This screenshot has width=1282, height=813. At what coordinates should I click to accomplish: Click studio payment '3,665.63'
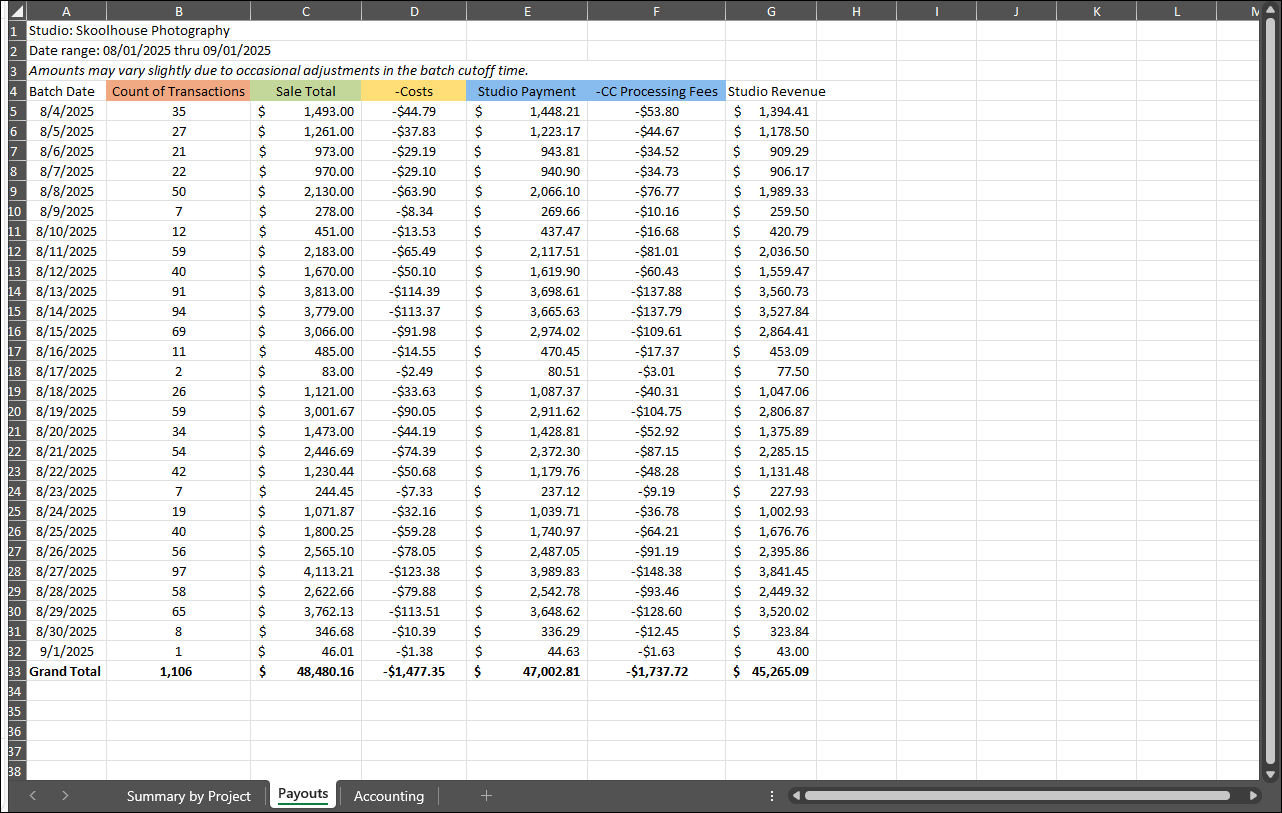click(x=527, y=311)
